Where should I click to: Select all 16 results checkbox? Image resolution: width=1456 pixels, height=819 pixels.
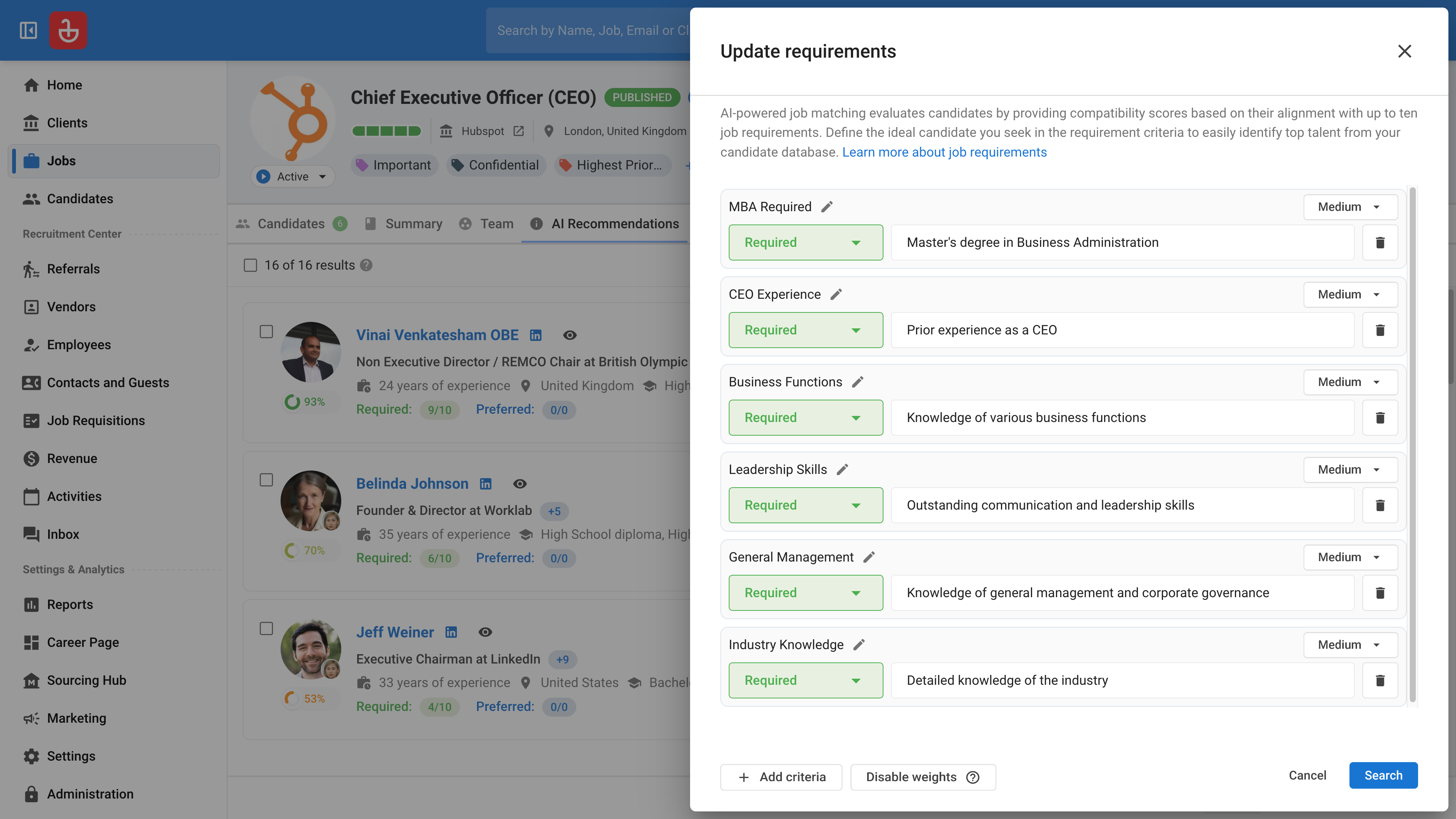coord(250,265)
